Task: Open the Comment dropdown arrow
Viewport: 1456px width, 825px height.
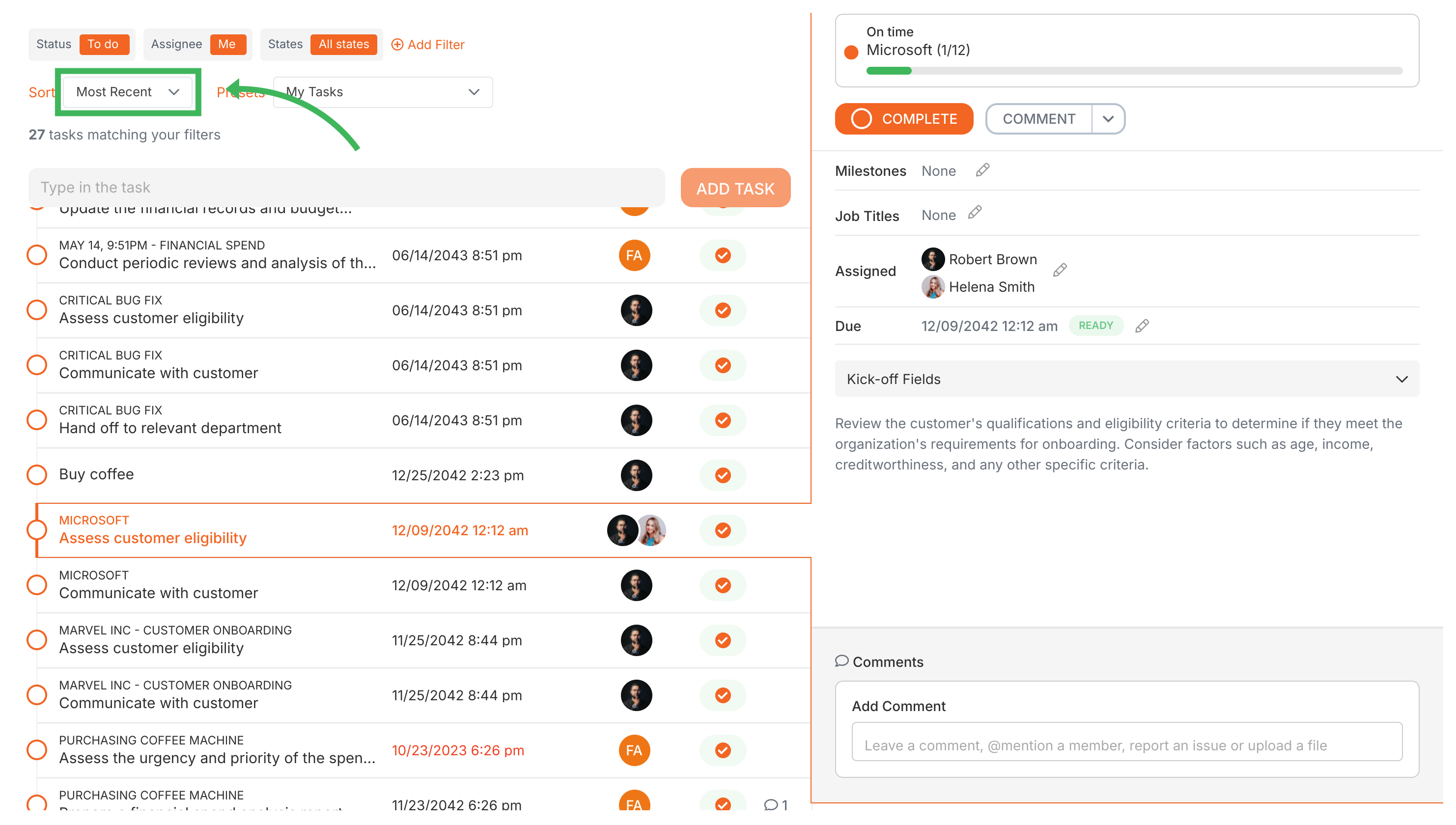Action: 1107,119
